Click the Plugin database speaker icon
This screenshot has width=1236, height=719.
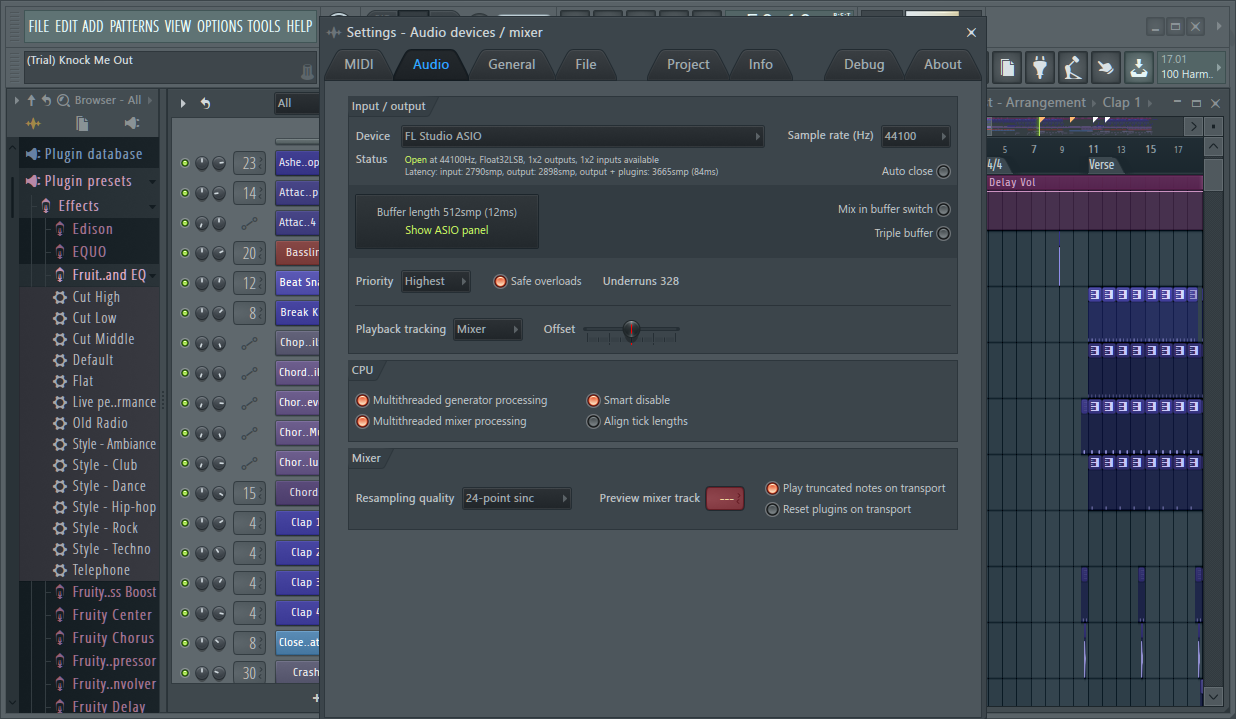point(33,154)
